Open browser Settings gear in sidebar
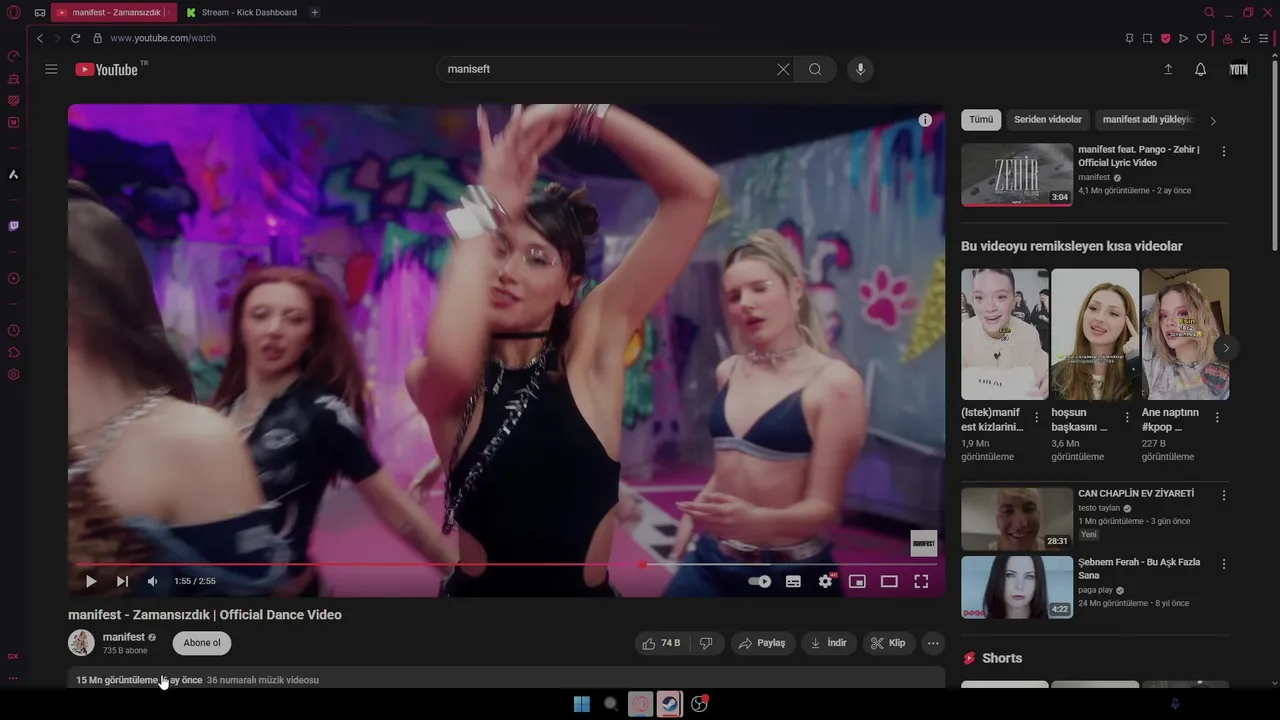The height and width of the screenshot is (720, 1280). click(14, 374)
